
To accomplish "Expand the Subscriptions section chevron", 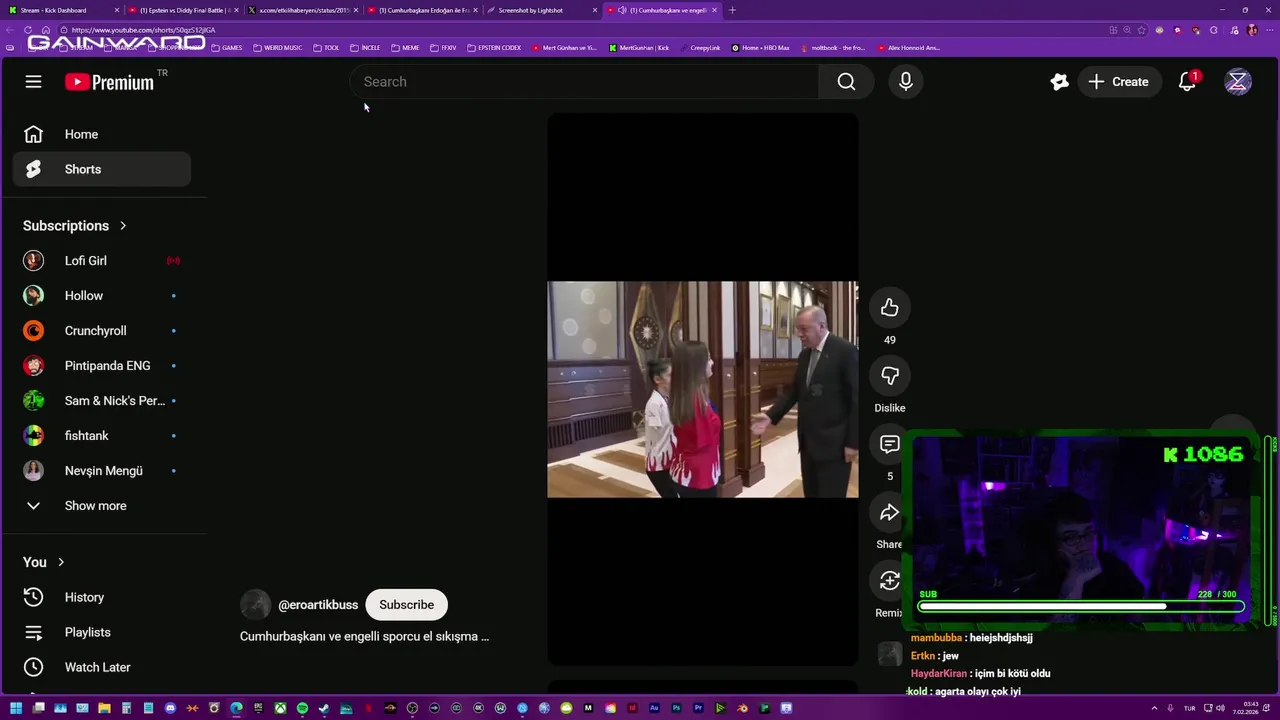I will (123, 226).
